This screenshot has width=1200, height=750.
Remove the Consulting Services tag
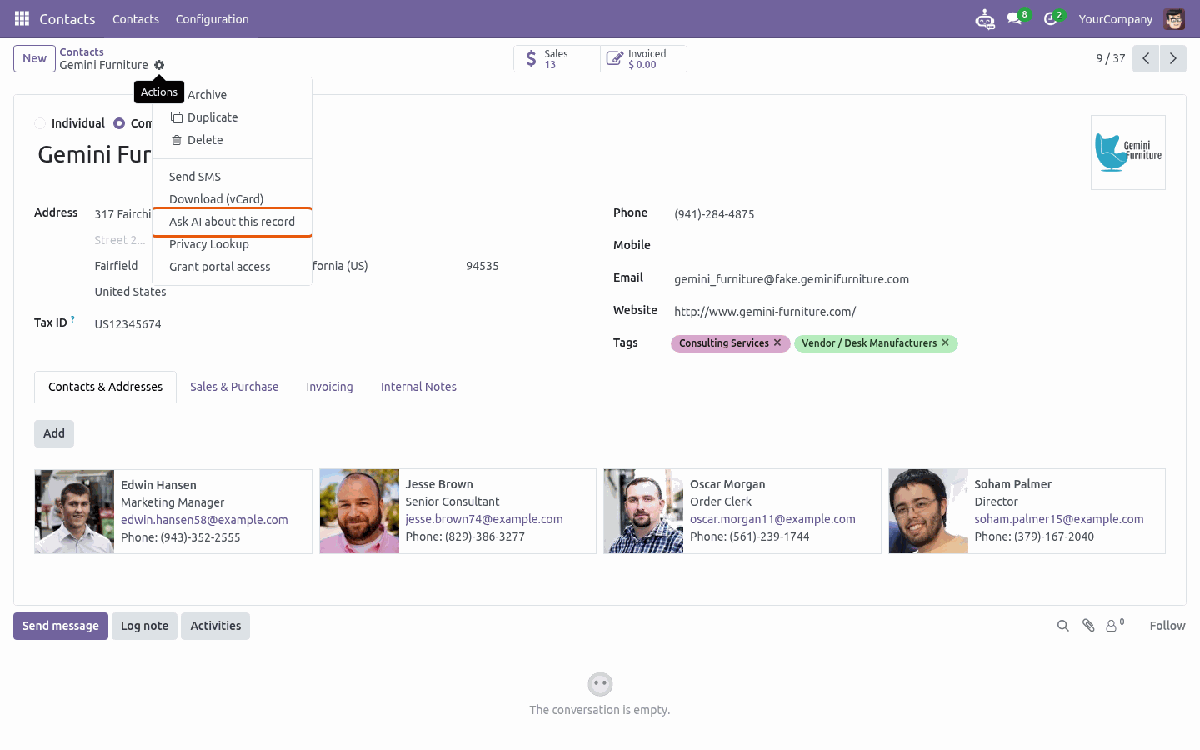(778, 343)
